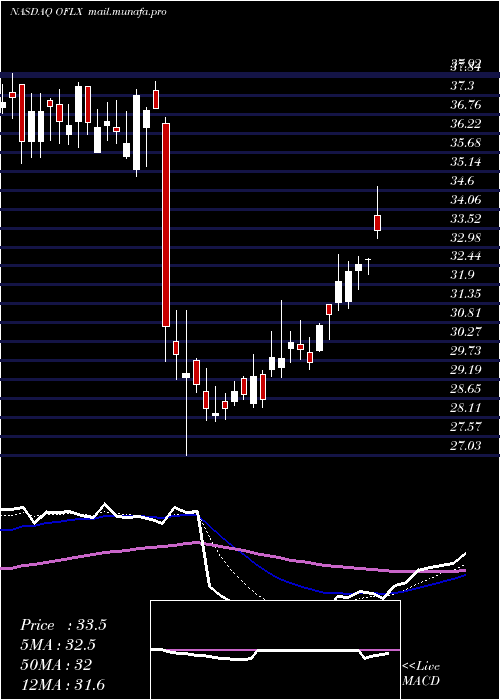Viewport: 500px width, 700px height.
Task: Click the 35.14 price axis label
Action: point(466,162)
